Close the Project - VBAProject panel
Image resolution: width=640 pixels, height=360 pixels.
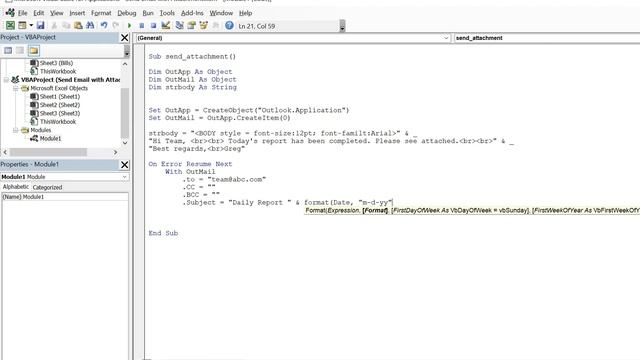[x=124, y=38]
